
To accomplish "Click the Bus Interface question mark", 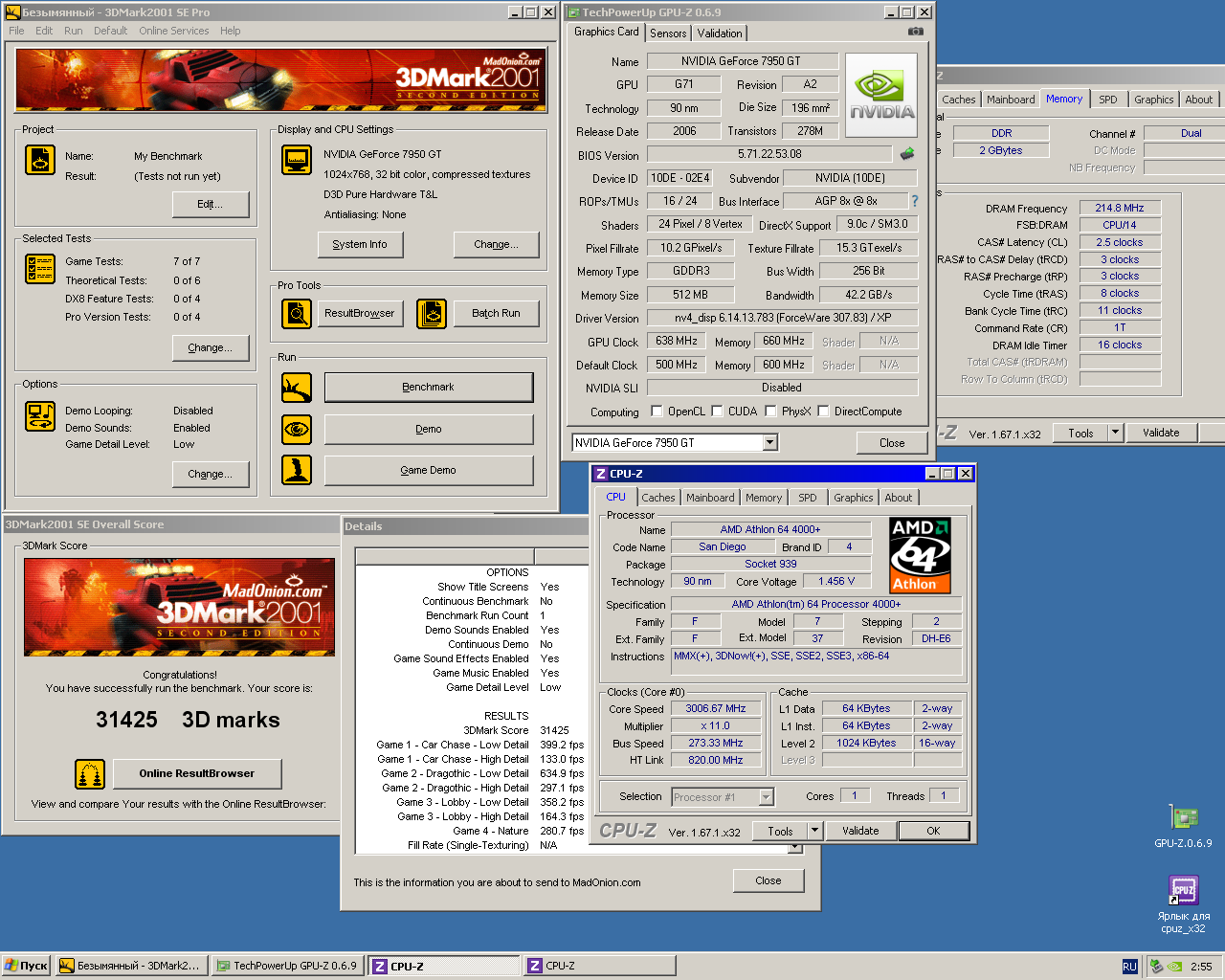I will click(x=915, y=201).
